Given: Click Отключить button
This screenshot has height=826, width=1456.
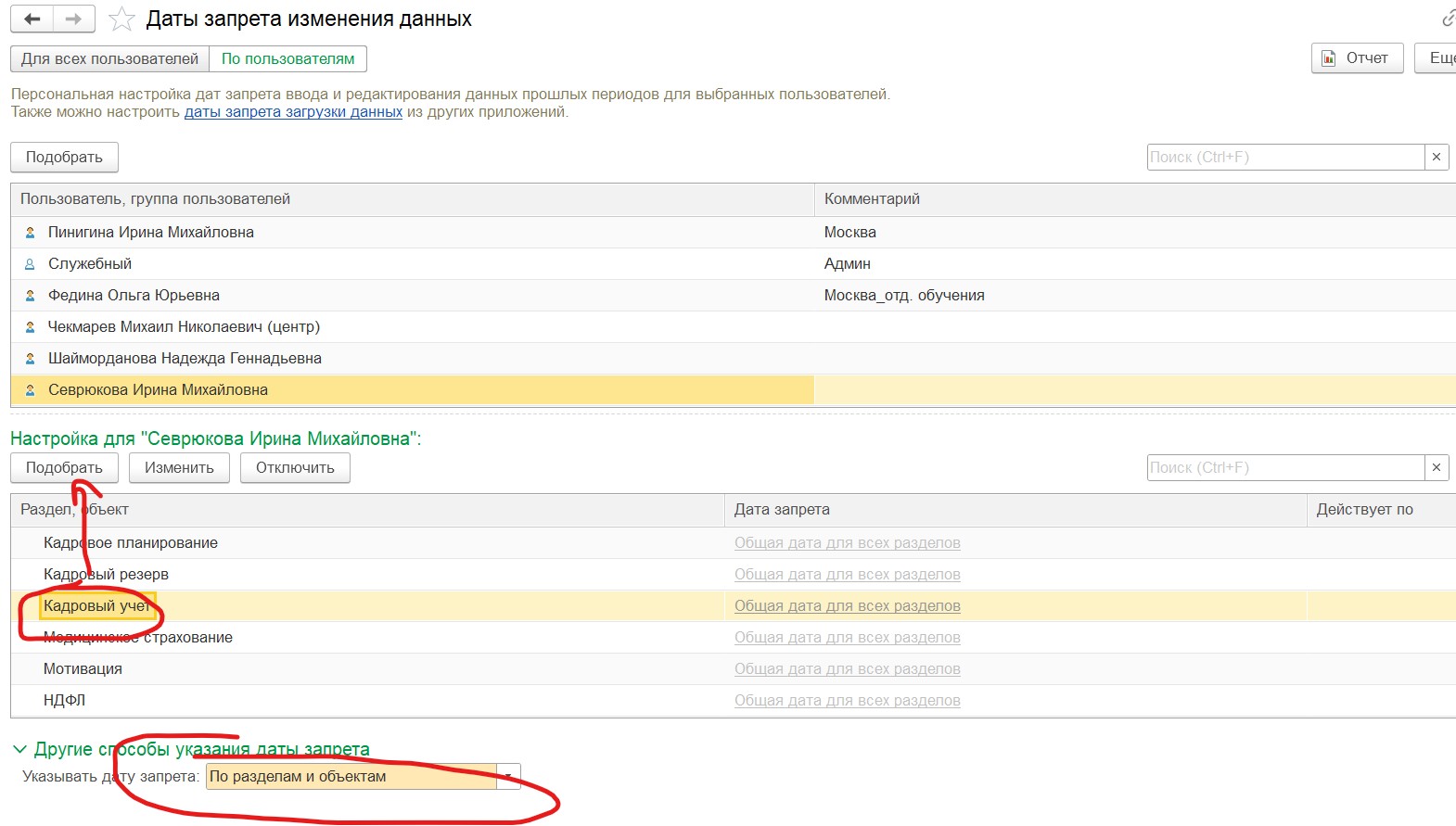Looking at the screenshot, I should pos(295,468).
